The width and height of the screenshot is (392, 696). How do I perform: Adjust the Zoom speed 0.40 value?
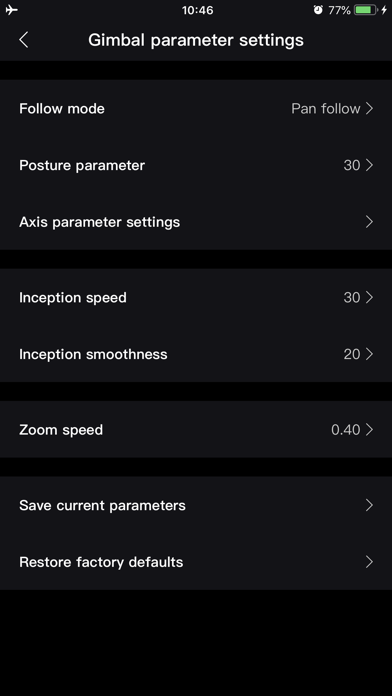click(x=345, y=429)
